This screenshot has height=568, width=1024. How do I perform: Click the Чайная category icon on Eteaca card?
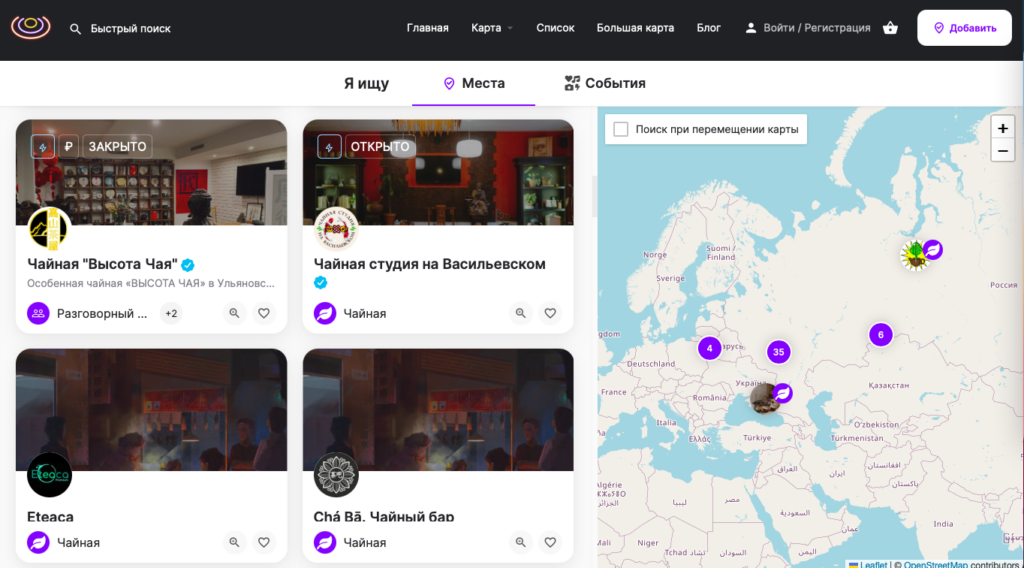(x=39, y=543)
